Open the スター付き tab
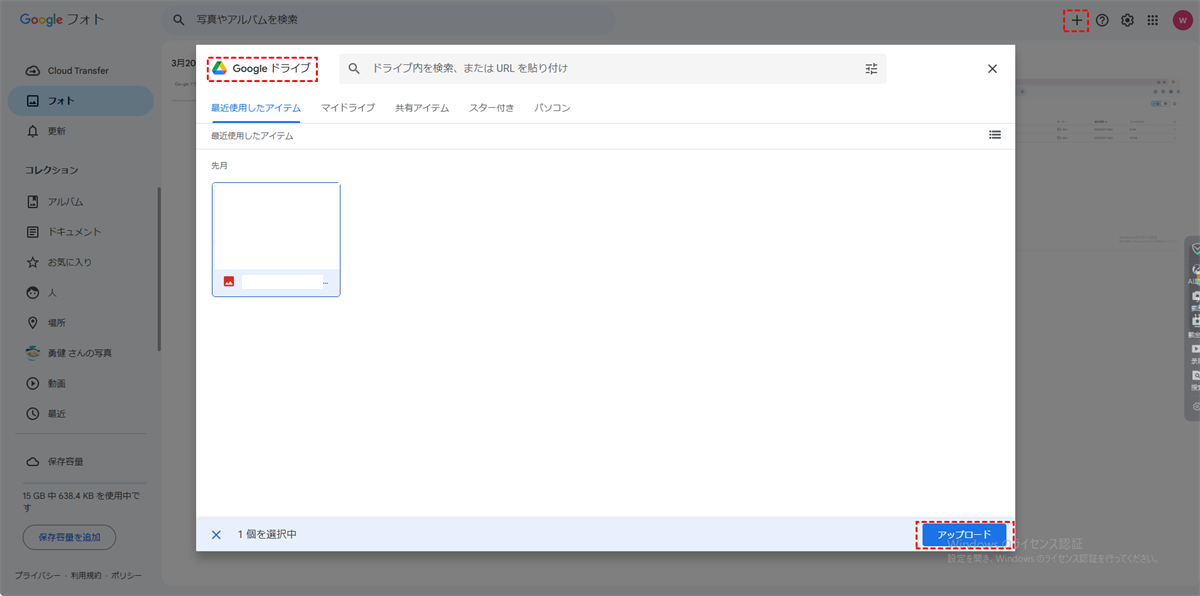This screenshot has width=1200, height=596. pos(491,108)
